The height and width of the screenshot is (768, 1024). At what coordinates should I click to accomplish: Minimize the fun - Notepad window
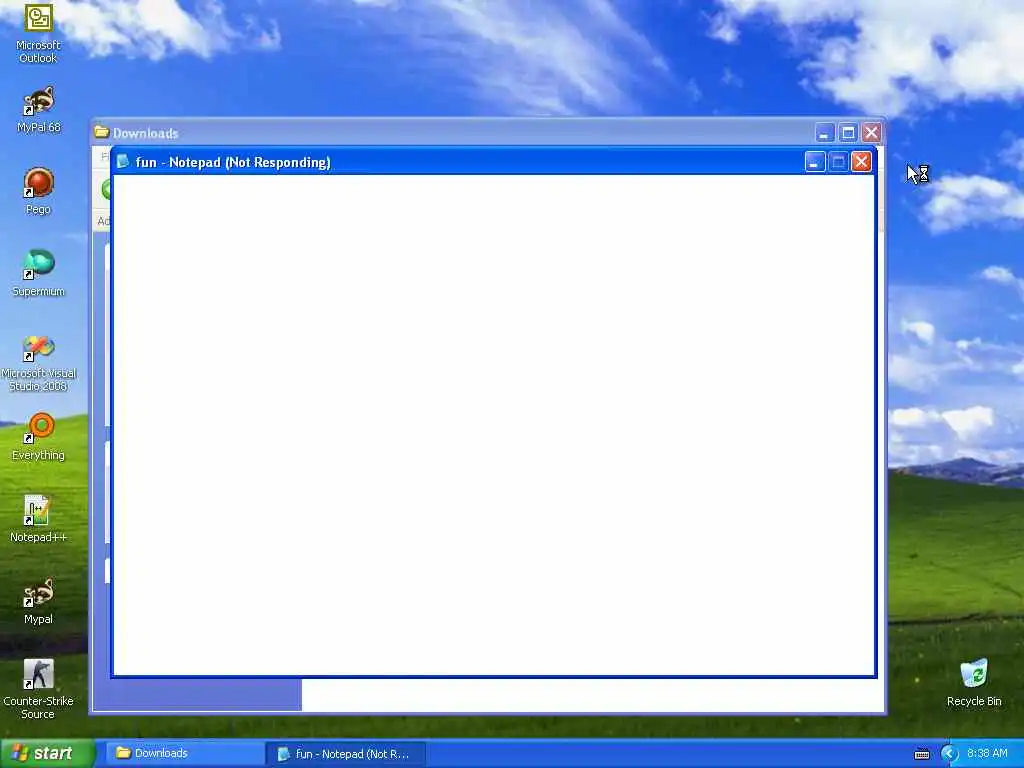pyautogui.click(x=814, y=162)
